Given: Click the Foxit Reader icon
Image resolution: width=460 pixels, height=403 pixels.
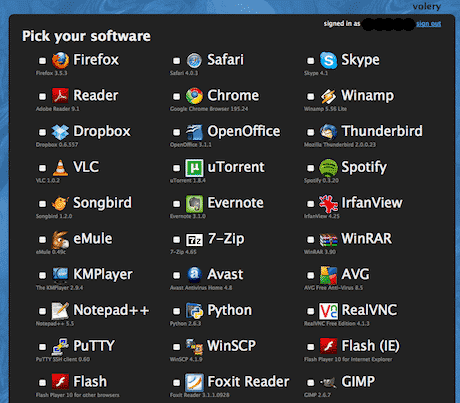Looking at the screenshot, I should click(x=194, y=382).
